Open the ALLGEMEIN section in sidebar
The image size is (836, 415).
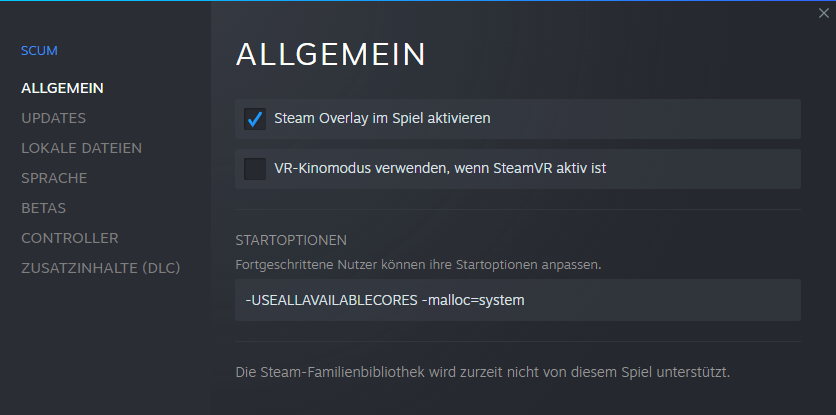click(x=63, y=88)
